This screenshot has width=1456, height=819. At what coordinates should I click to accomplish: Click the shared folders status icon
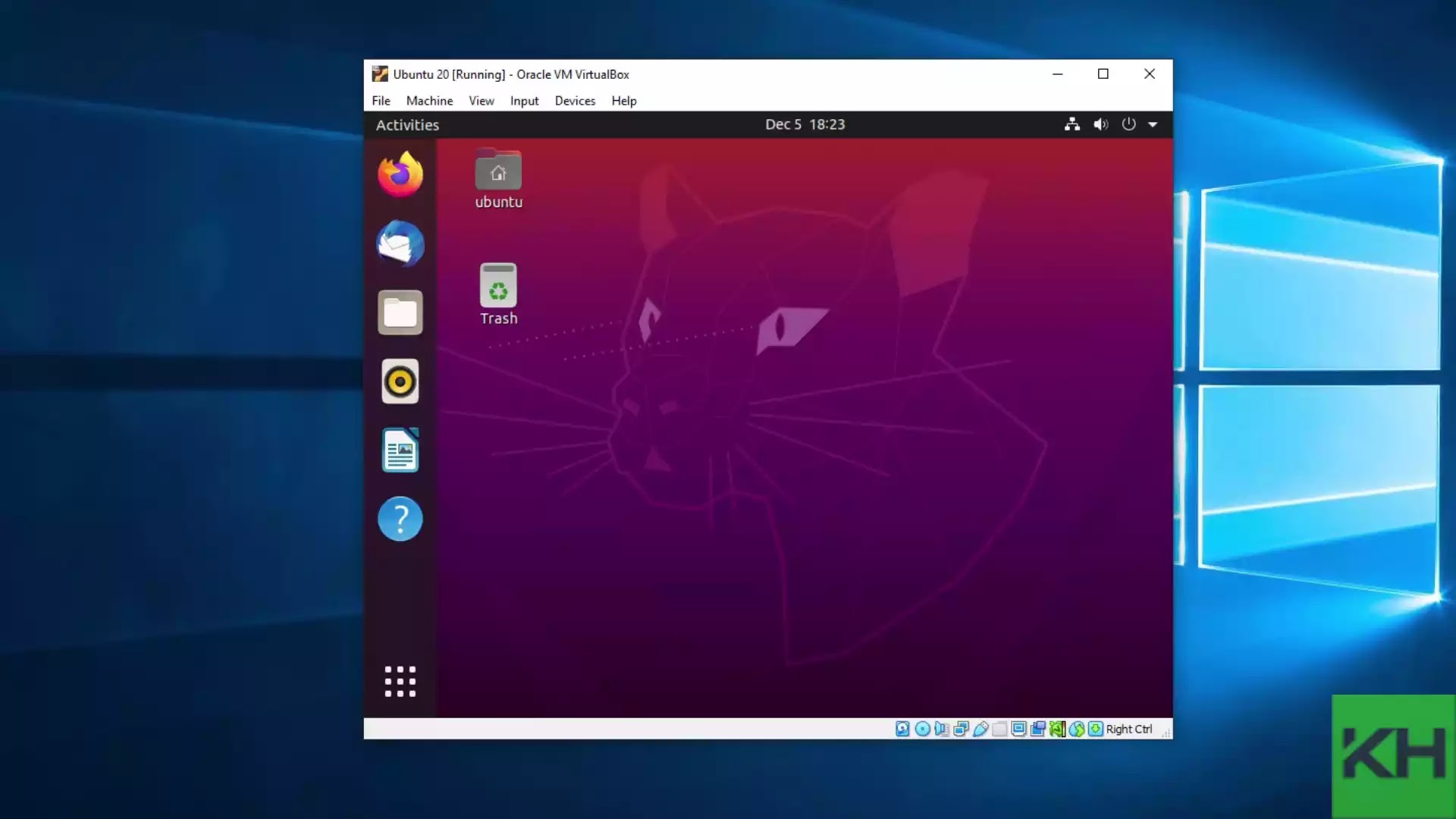tap(999, 729)
